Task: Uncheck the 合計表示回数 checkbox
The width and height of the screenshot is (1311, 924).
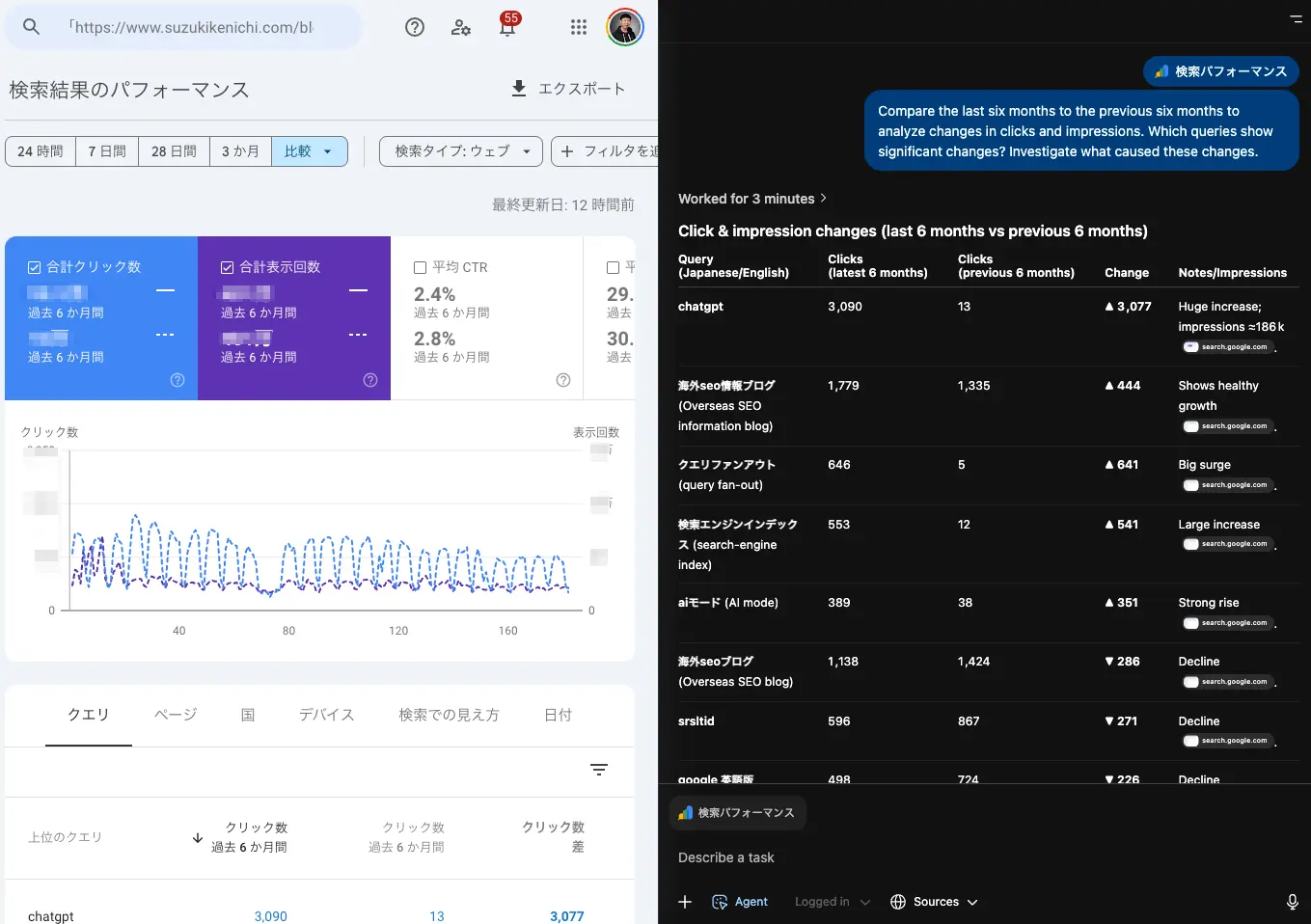Action: click(228, 267)
